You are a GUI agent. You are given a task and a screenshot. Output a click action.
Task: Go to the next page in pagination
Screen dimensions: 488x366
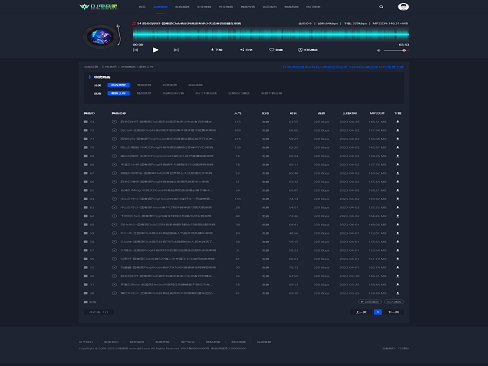[x=394, y=312]
